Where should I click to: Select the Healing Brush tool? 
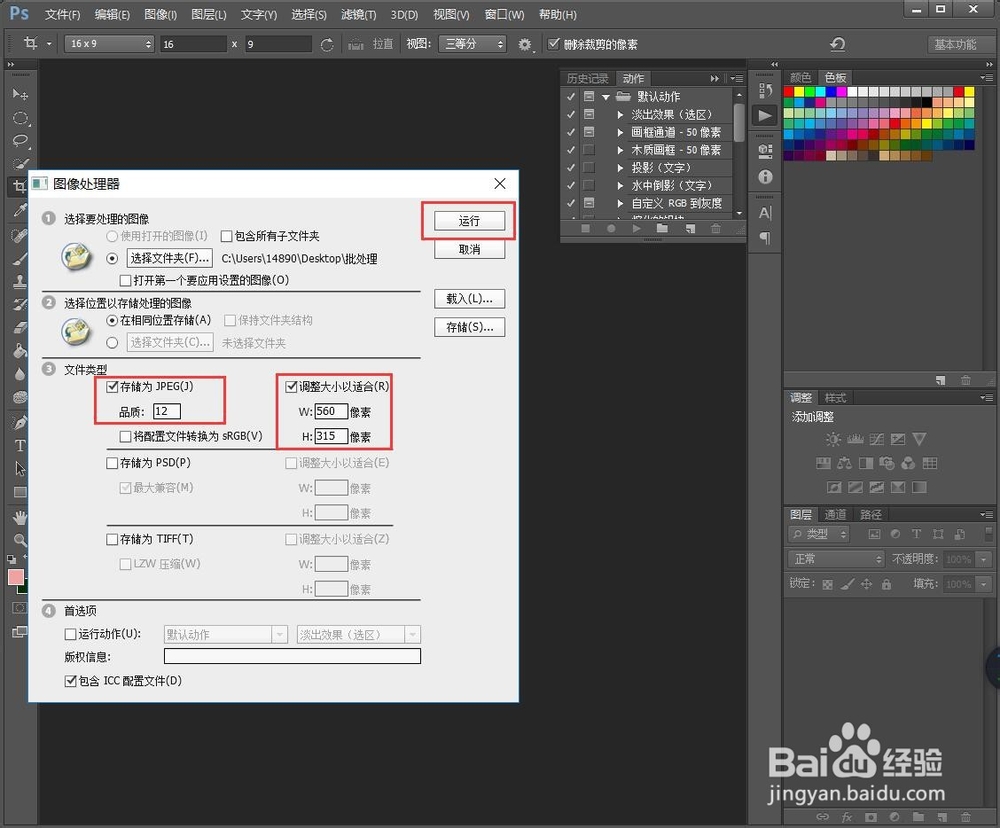[20, 235]
